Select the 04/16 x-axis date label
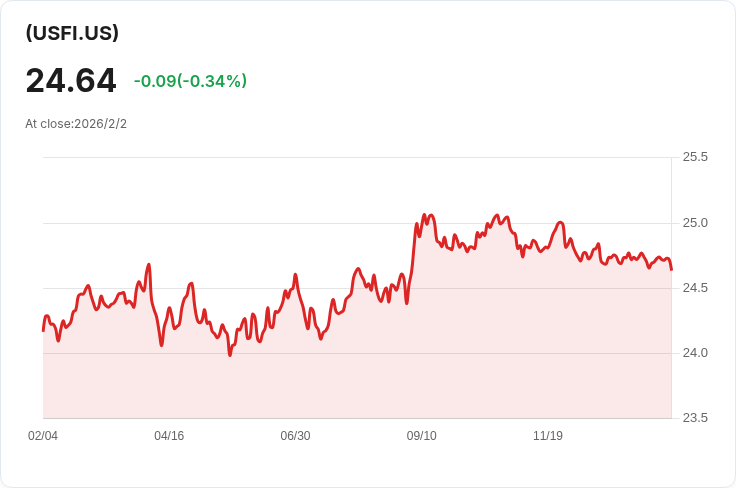 [x=169, y=436]
